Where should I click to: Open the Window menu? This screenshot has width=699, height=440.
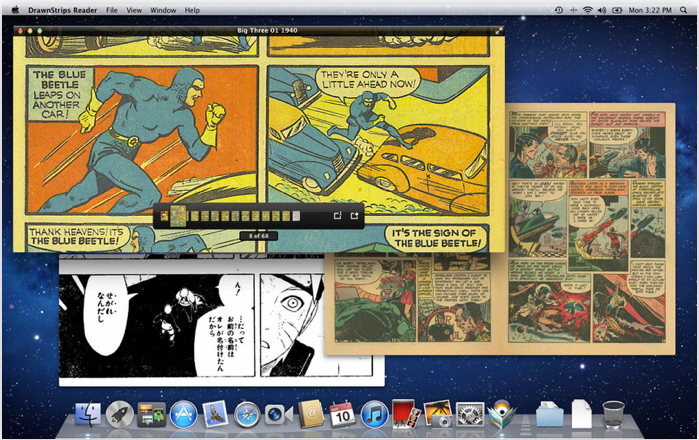(163, 10)
